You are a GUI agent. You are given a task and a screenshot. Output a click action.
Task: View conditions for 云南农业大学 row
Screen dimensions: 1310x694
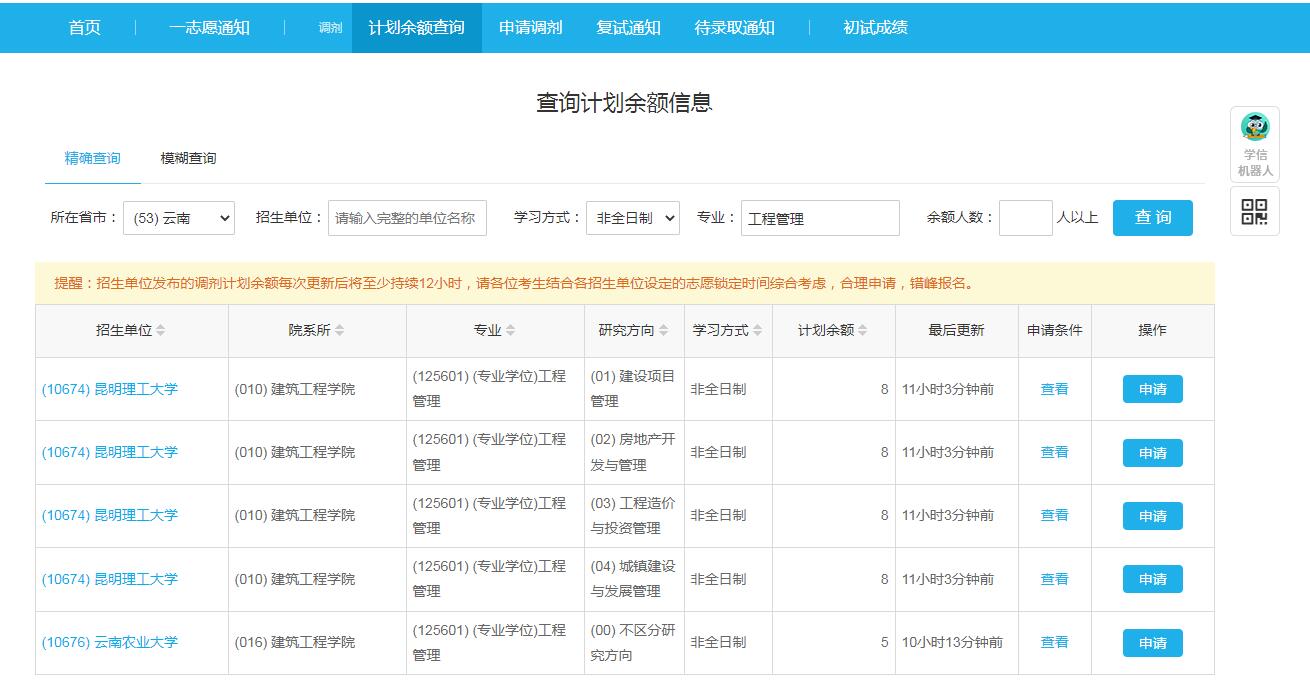(1055, 642)
